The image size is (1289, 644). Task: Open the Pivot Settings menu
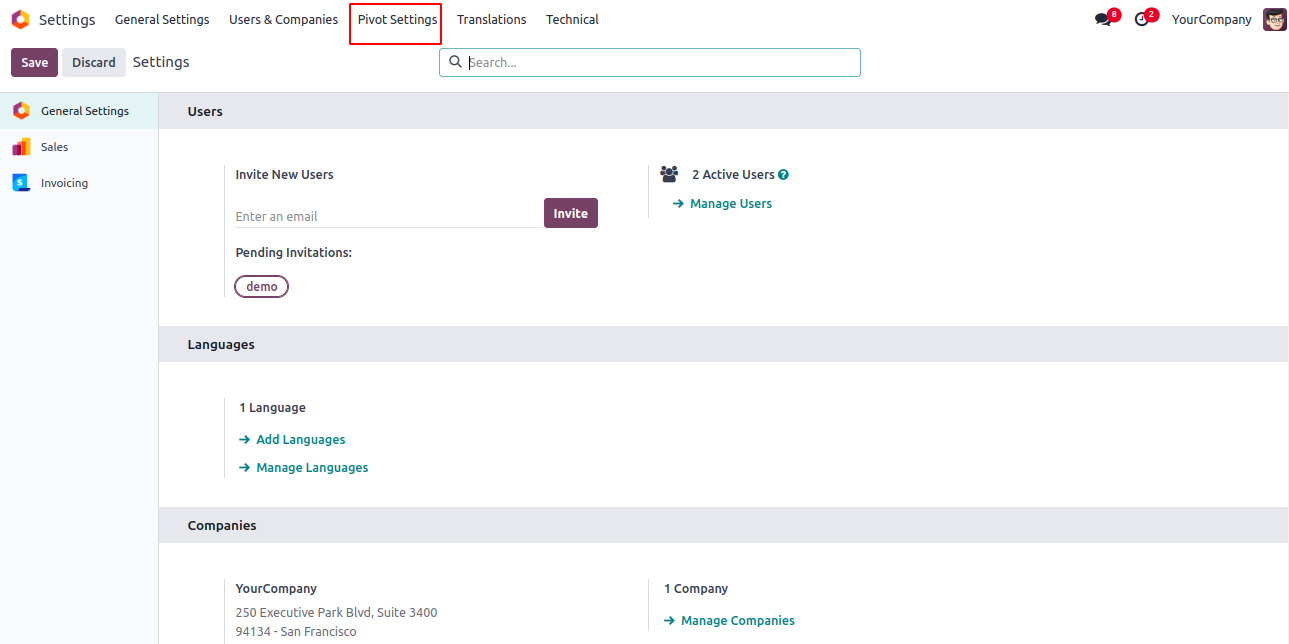397,20
